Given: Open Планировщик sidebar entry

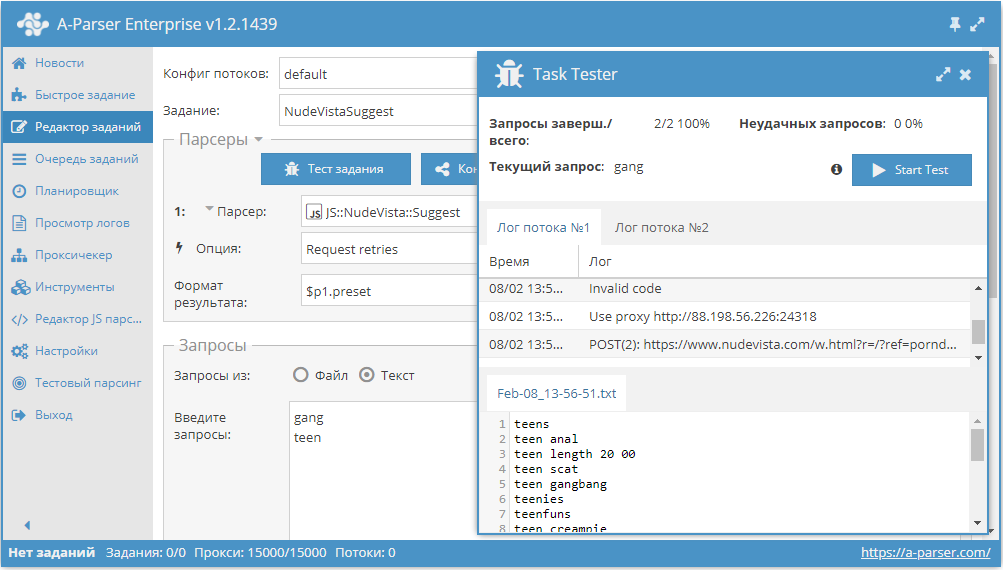Looking at the screenshot, I should pos(77,191).
